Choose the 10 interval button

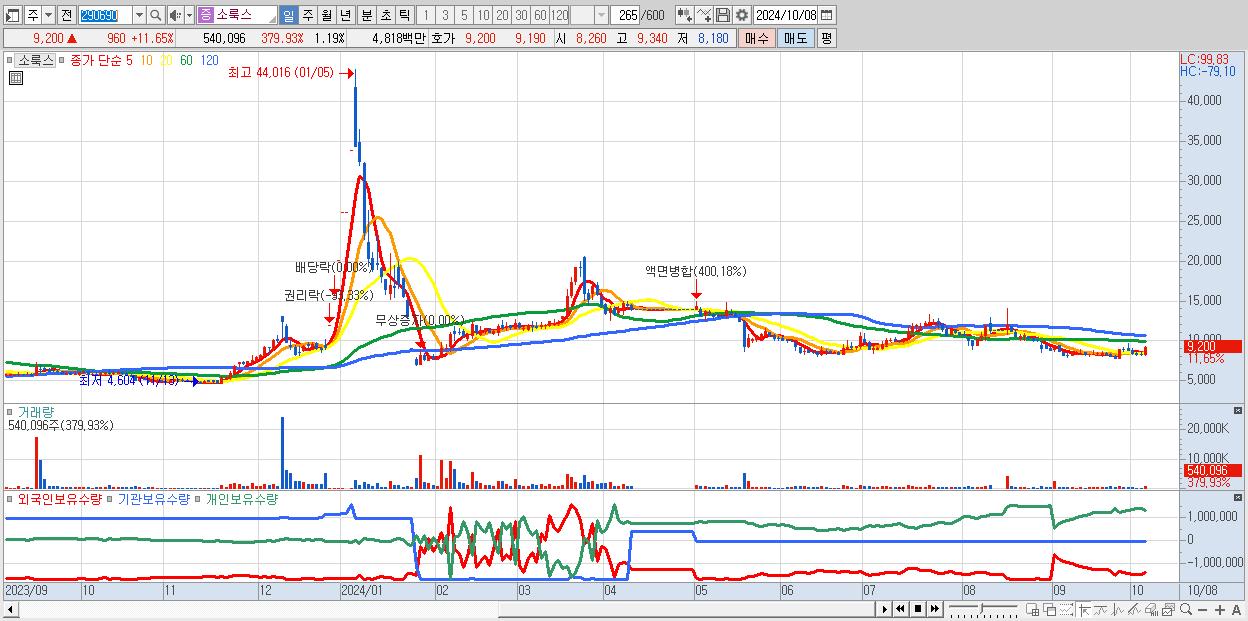483,15
